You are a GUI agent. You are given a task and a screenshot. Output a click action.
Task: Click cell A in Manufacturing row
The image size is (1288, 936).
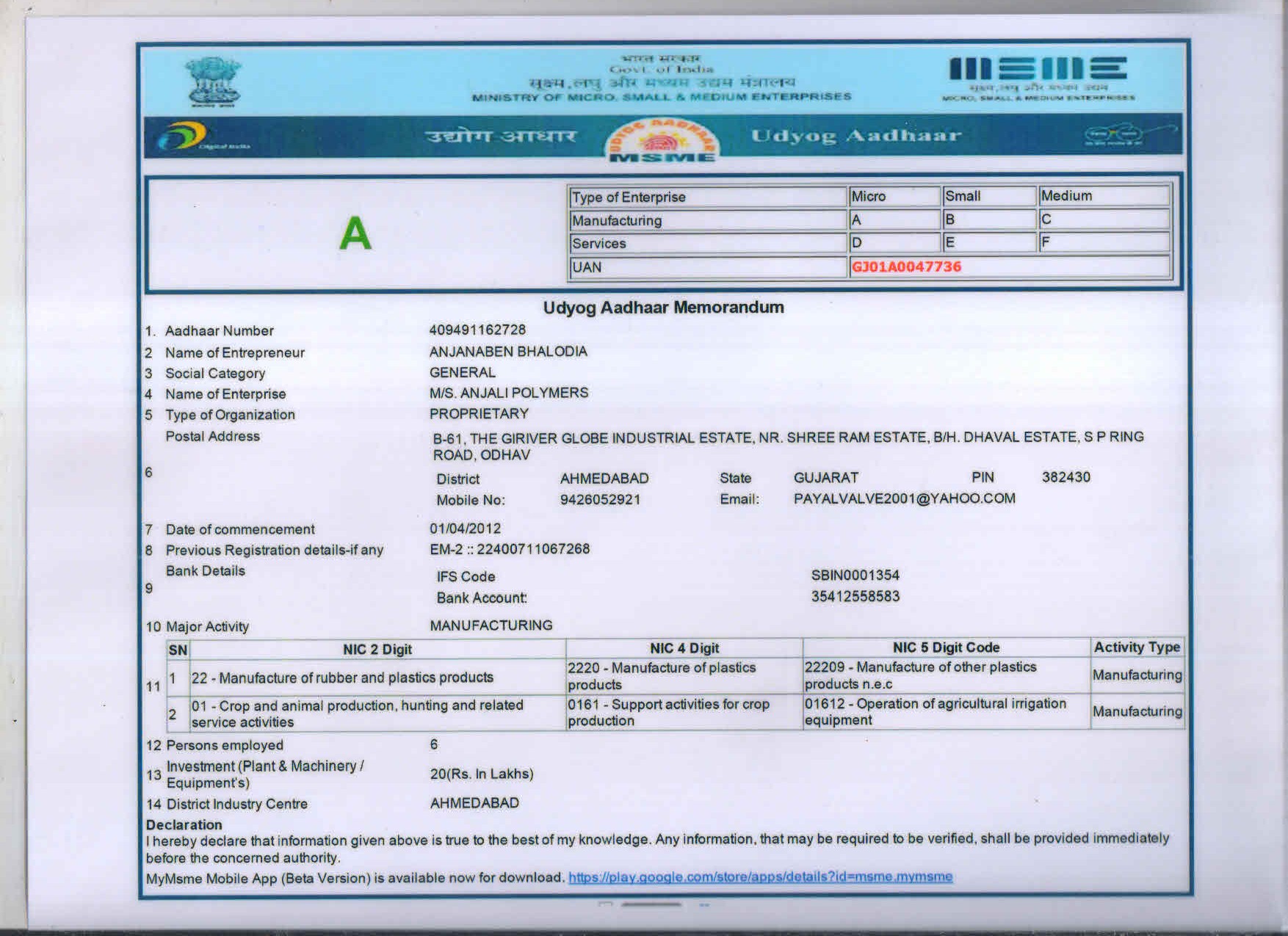pos(894,220)
